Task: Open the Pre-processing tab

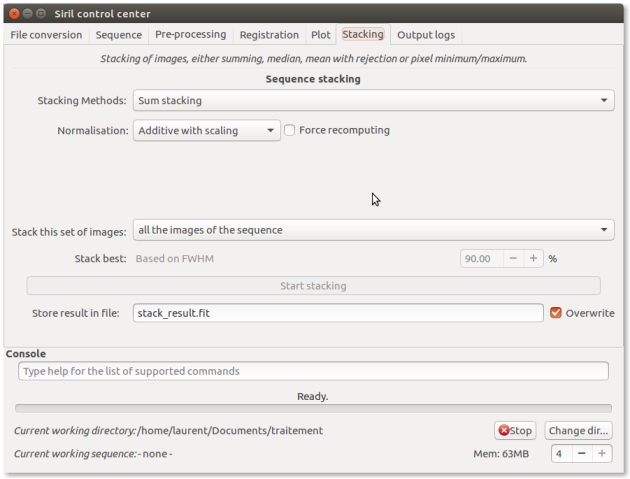Action: (190, 35)
